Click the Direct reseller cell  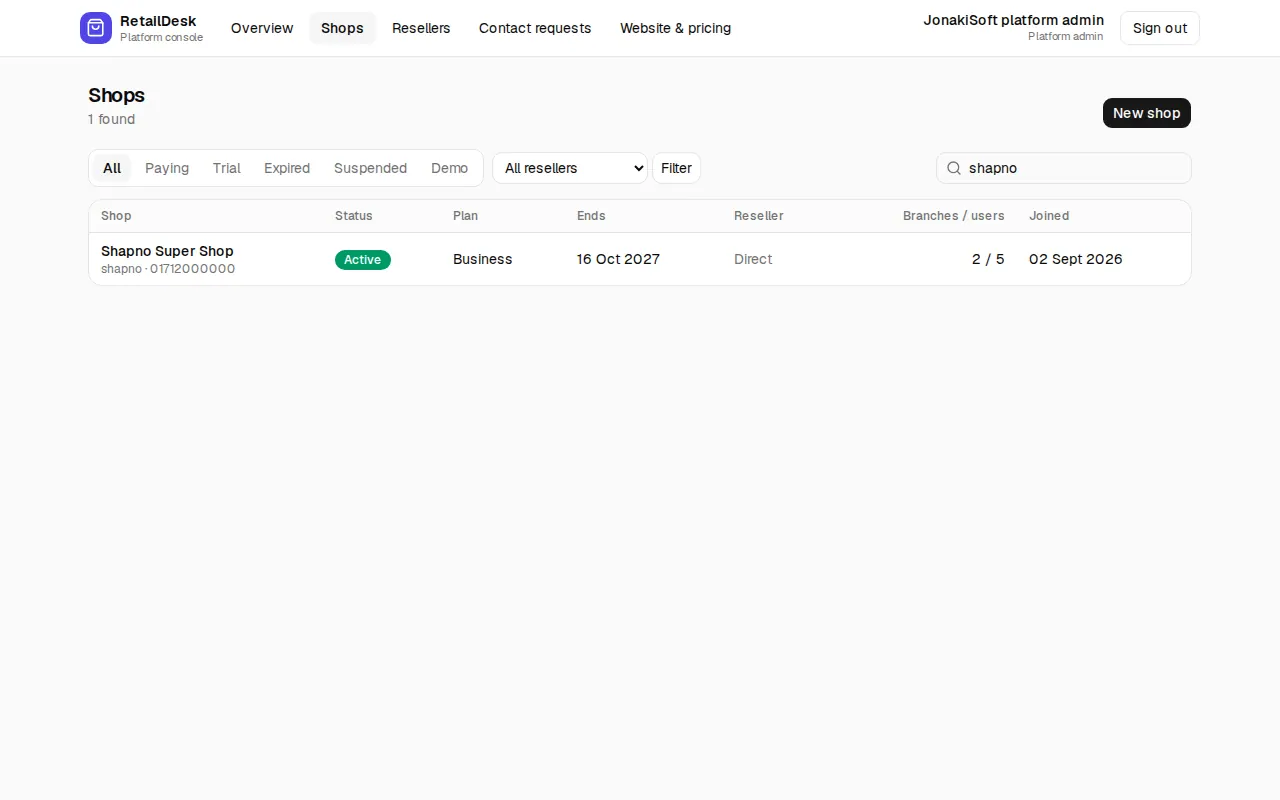click(x=753, y=259)
